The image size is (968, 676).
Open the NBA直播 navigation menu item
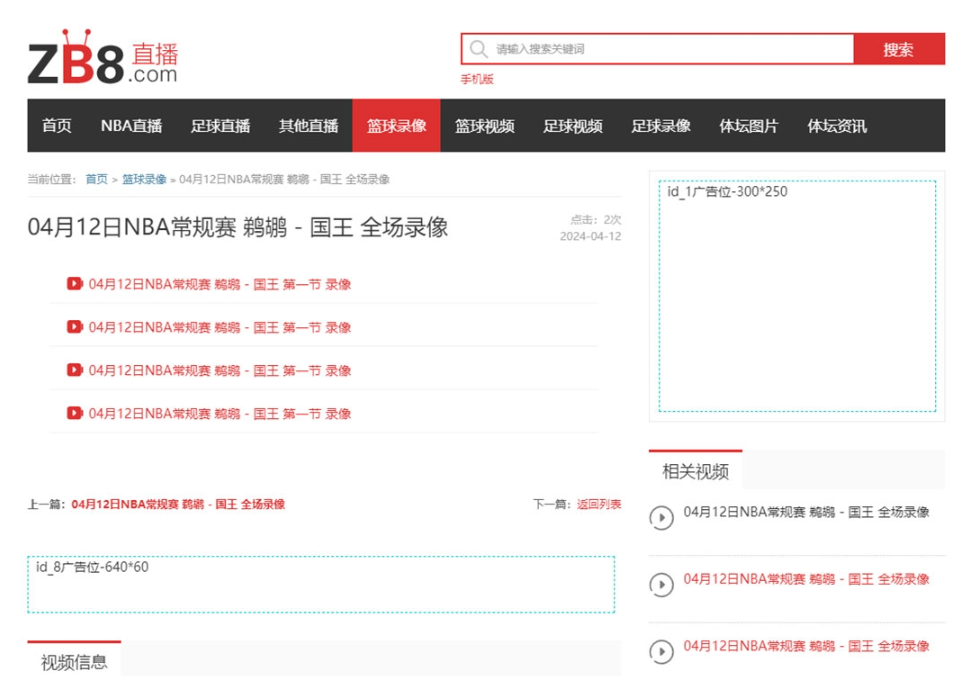(131, 126)
